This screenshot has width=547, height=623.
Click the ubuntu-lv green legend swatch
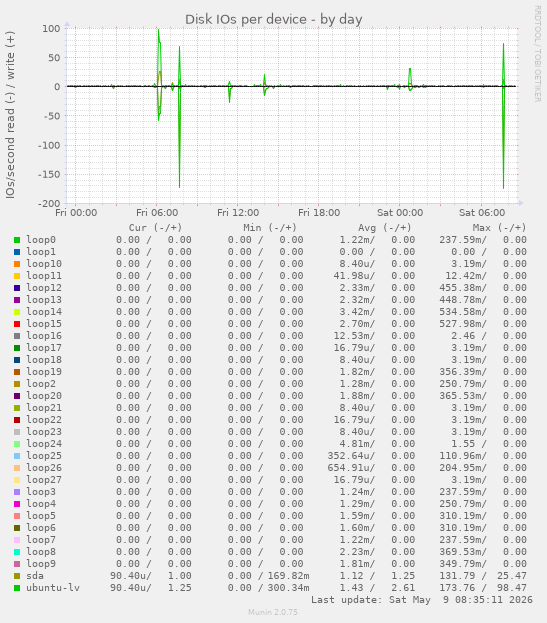(17, 588)
